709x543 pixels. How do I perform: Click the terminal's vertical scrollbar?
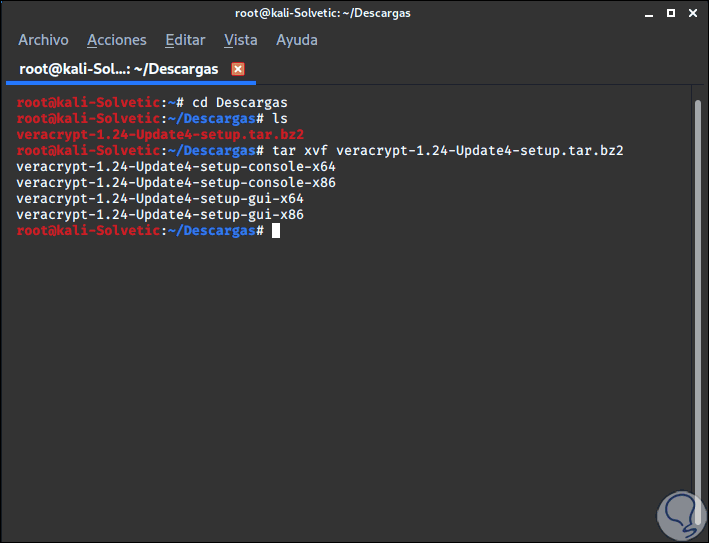coord(698,300)
